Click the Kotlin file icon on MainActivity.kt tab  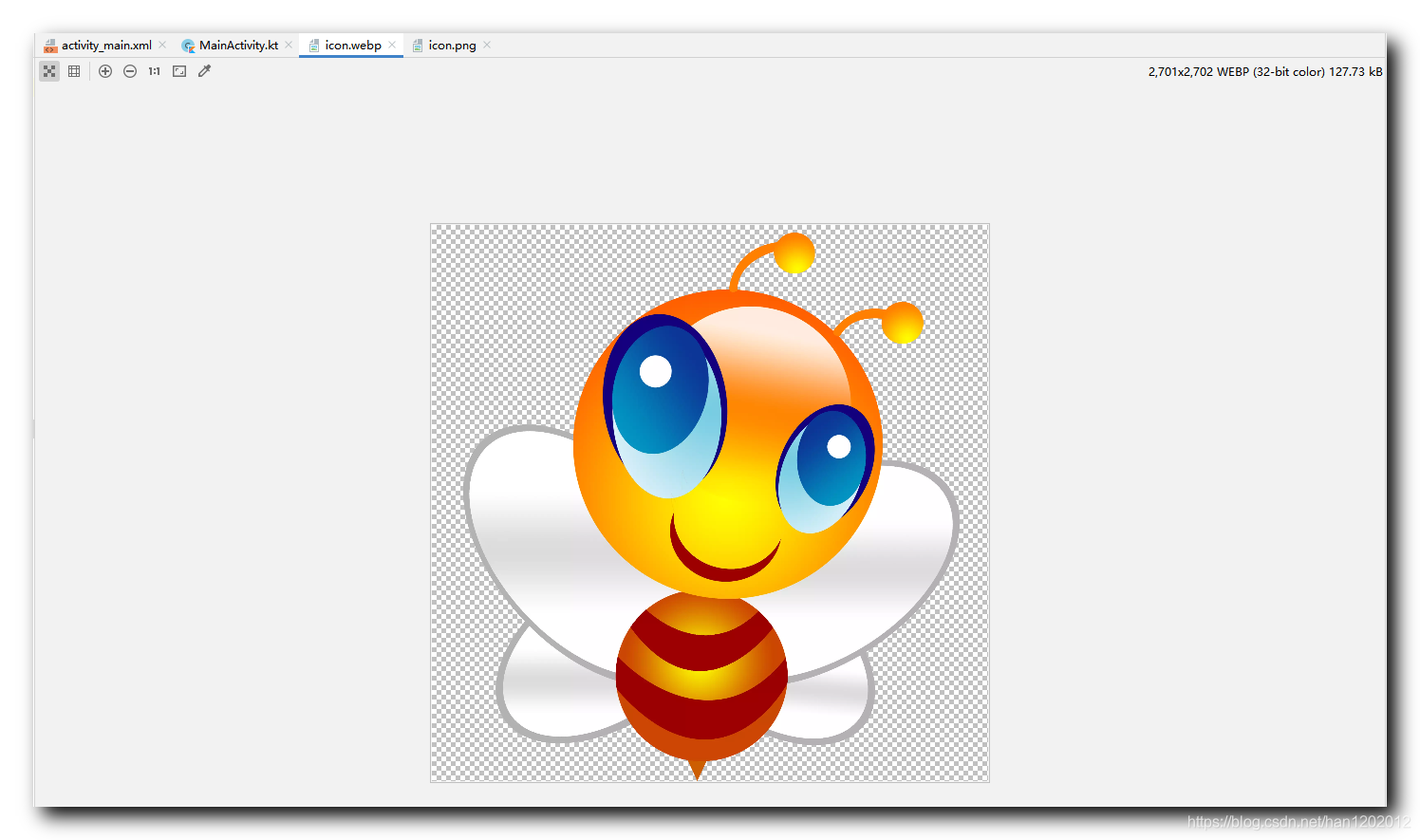[188, 46]
